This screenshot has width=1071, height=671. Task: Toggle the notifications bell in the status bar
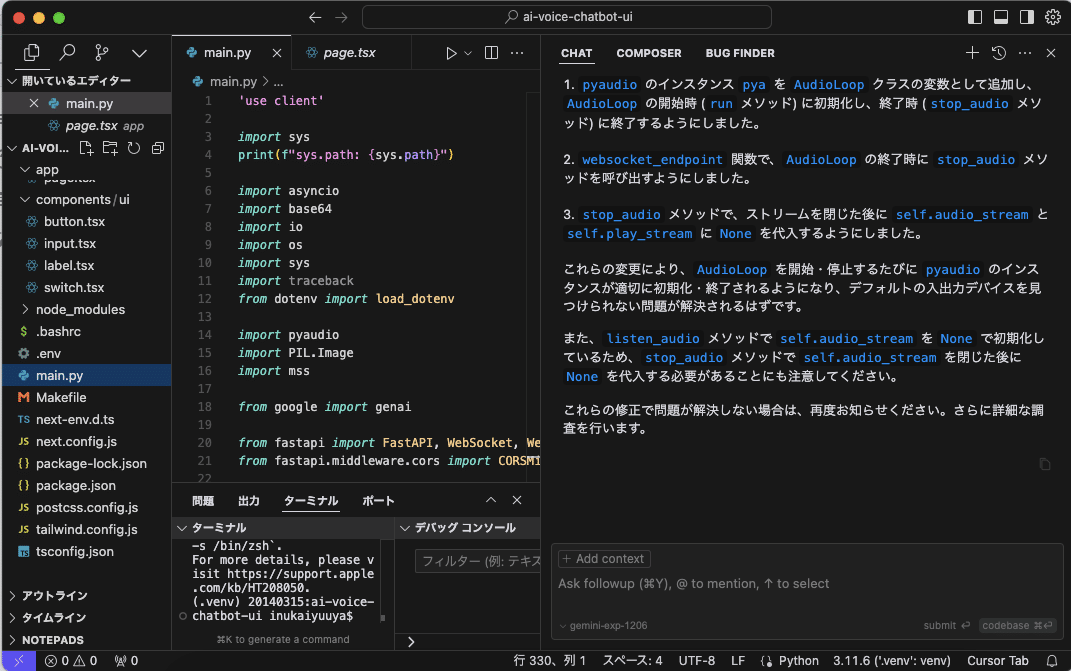point(1053,660)
